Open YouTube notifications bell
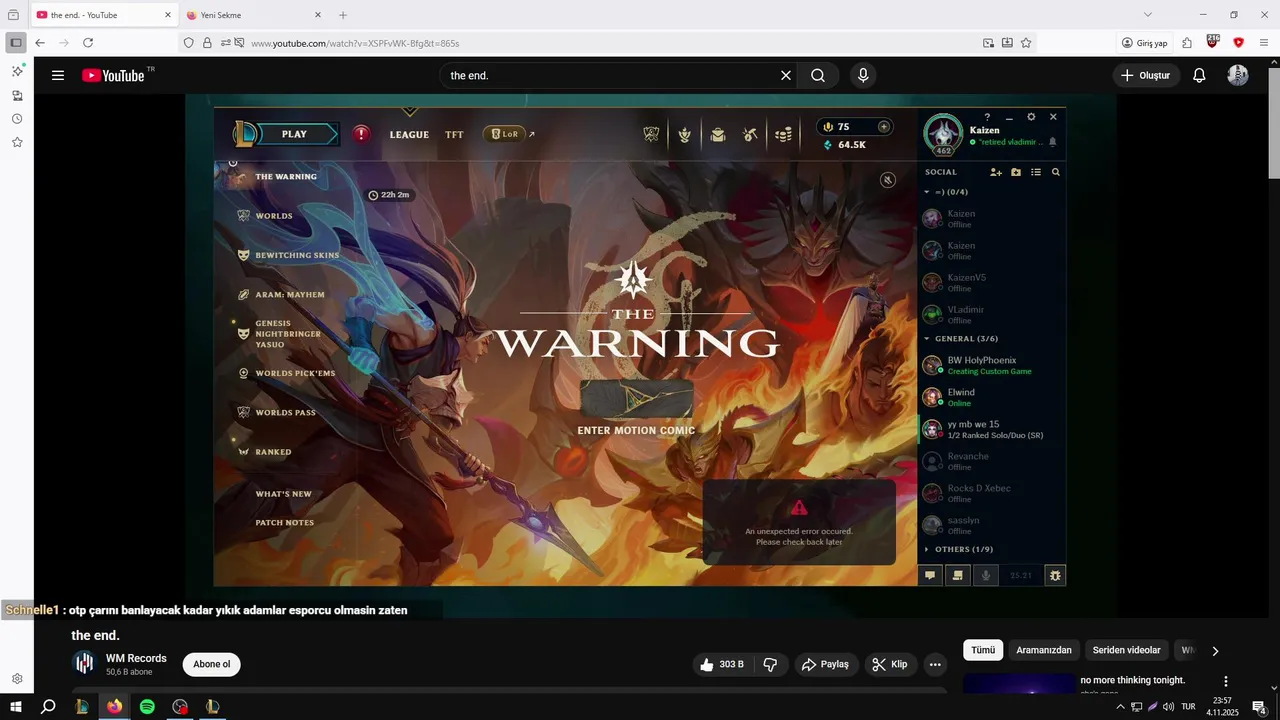This screenshot has width=1280, height=720. [1199, 75]
